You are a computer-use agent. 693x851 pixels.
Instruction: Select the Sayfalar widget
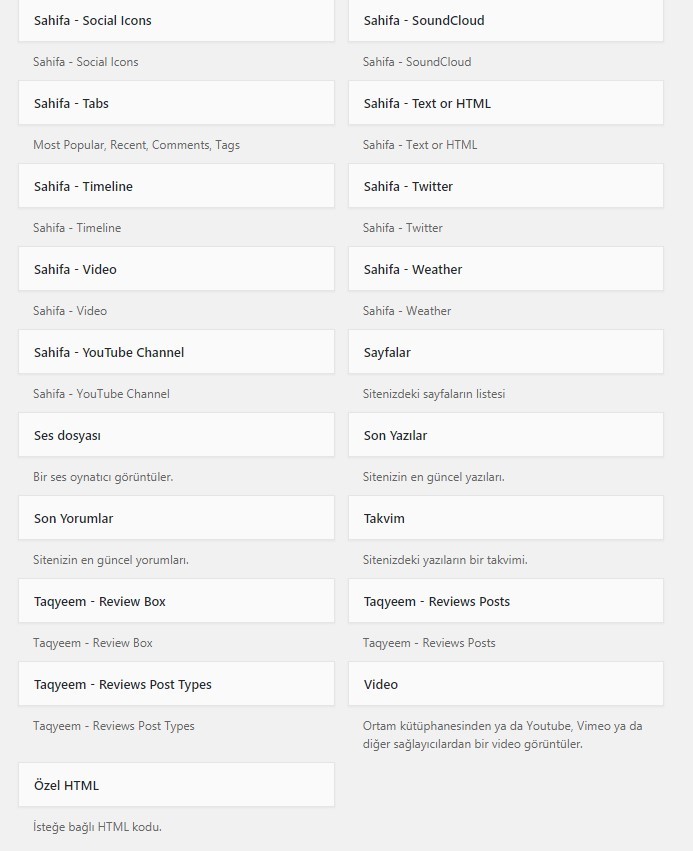506,352
